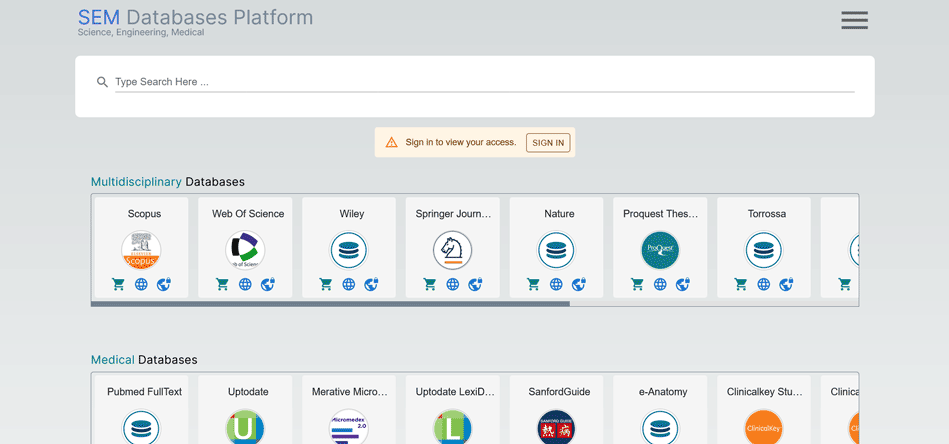Click the Merative Micro… card title
Viewport: 949px width, 444px height.
(350, 392)
